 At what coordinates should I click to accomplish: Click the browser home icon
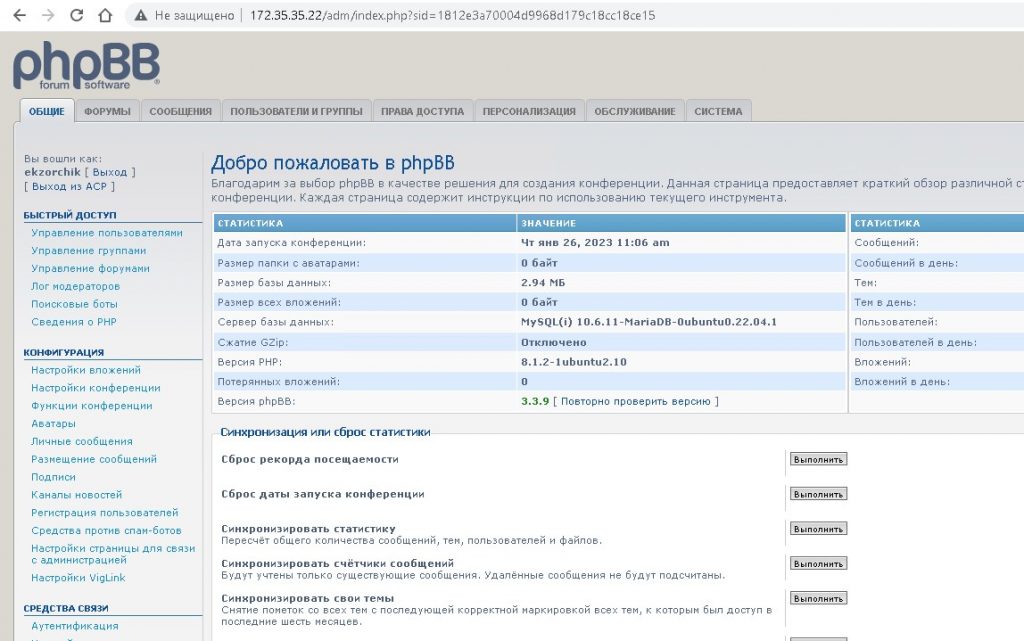(105, 16)
